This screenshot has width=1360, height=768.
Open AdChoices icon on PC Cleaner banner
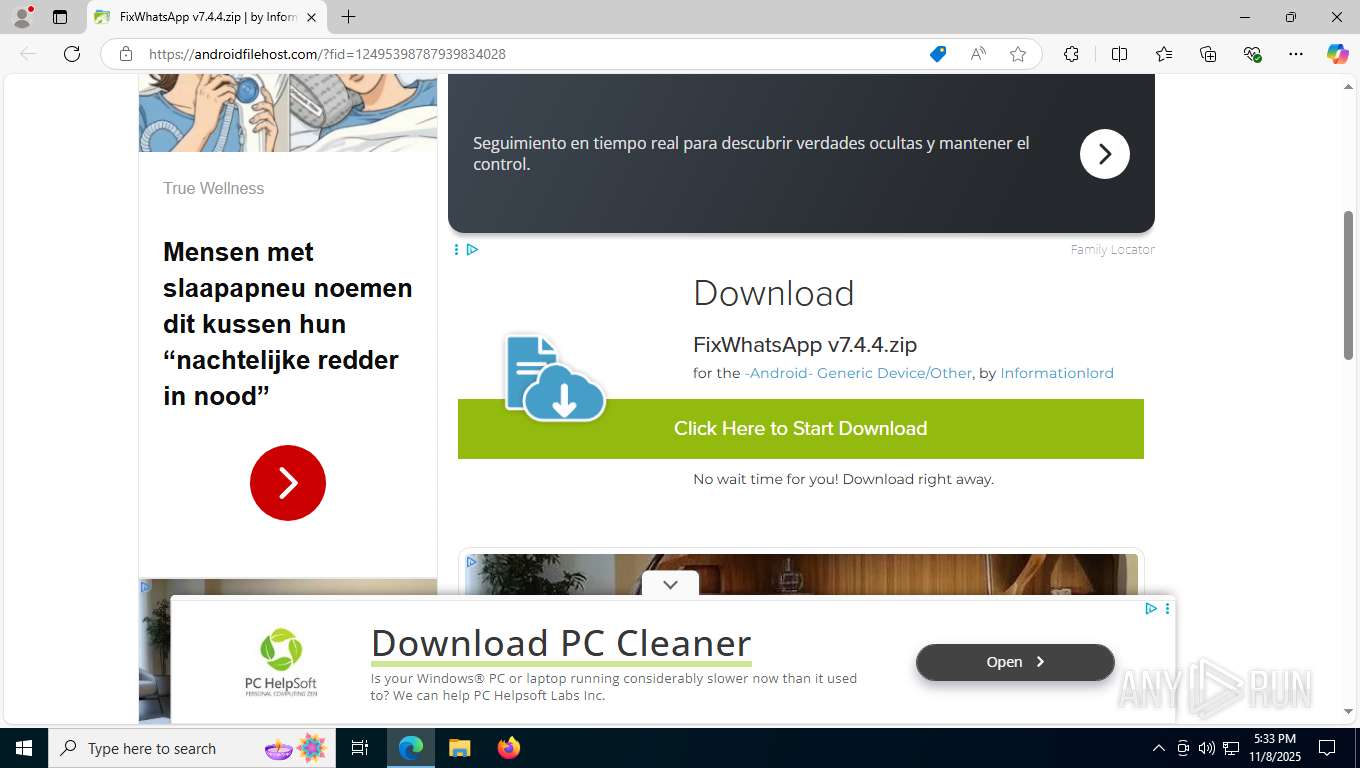1151,608
